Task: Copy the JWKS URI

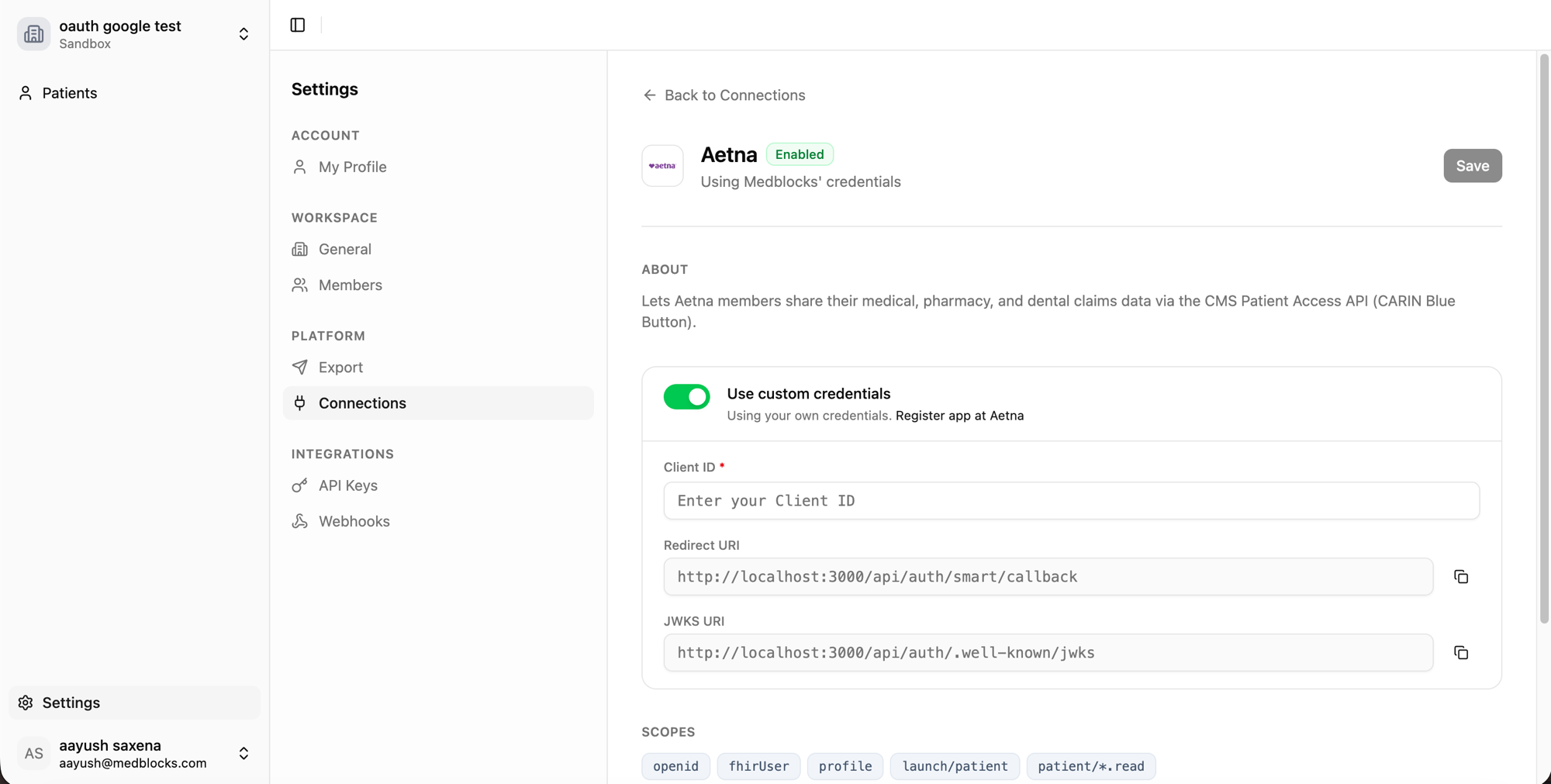Action: 1461,652
